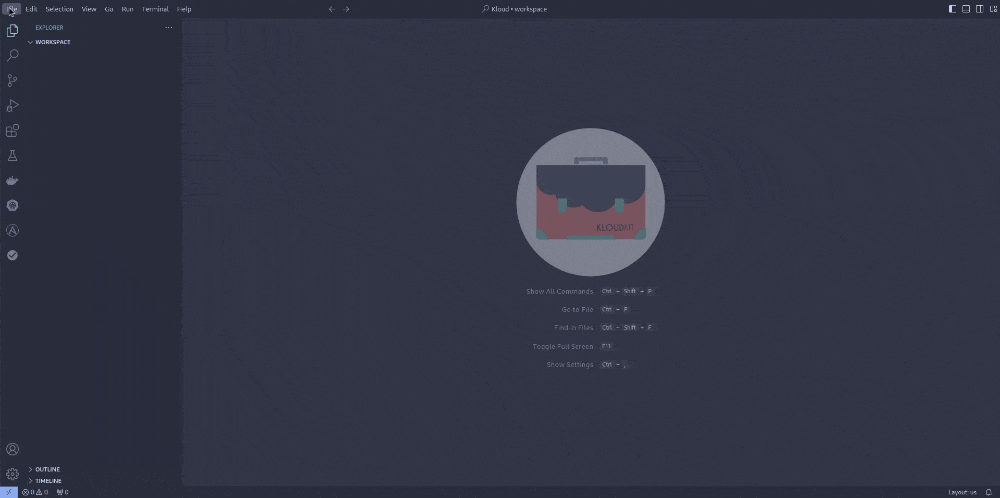Open notifications bell in status bar
This screenshot has width=1000, height=498.
point(989,492)
